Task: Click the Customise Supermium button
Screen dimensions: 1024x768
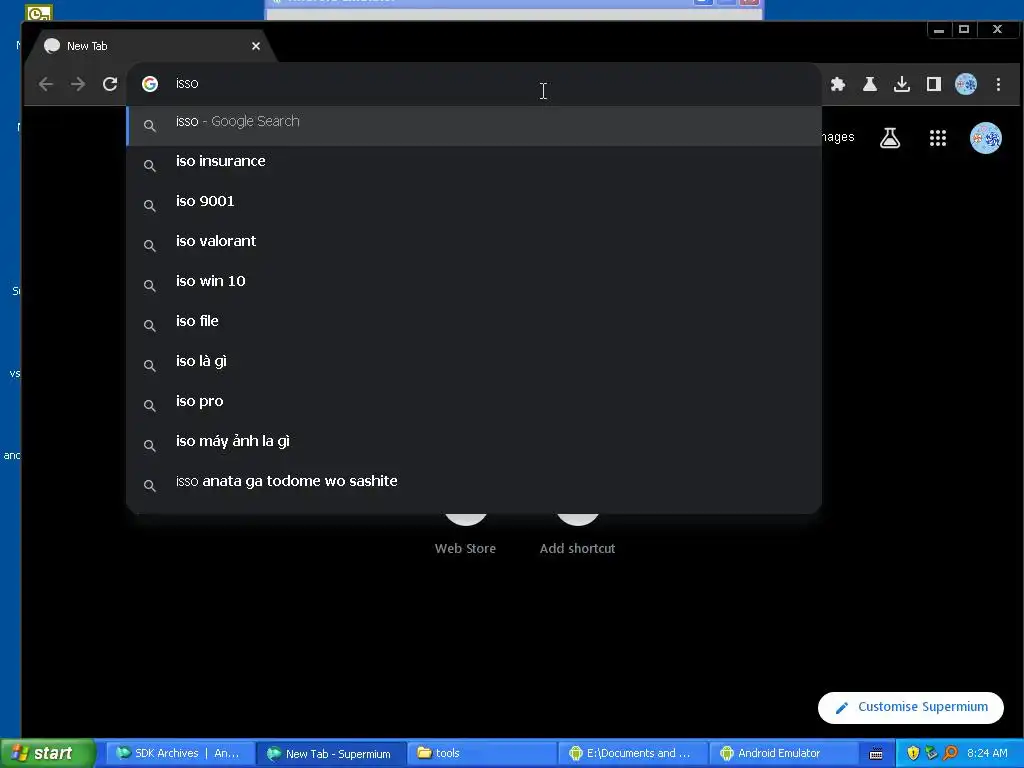Action: tap(910, 707)
